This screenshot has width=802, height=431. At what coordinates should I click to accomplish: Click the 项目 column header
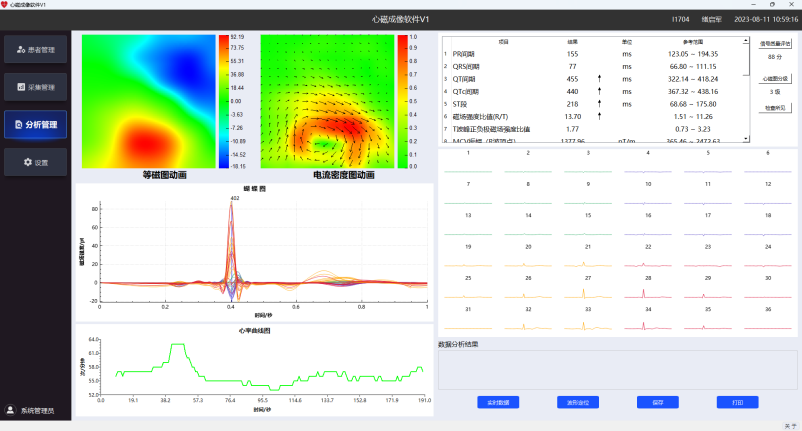[503, 42]
